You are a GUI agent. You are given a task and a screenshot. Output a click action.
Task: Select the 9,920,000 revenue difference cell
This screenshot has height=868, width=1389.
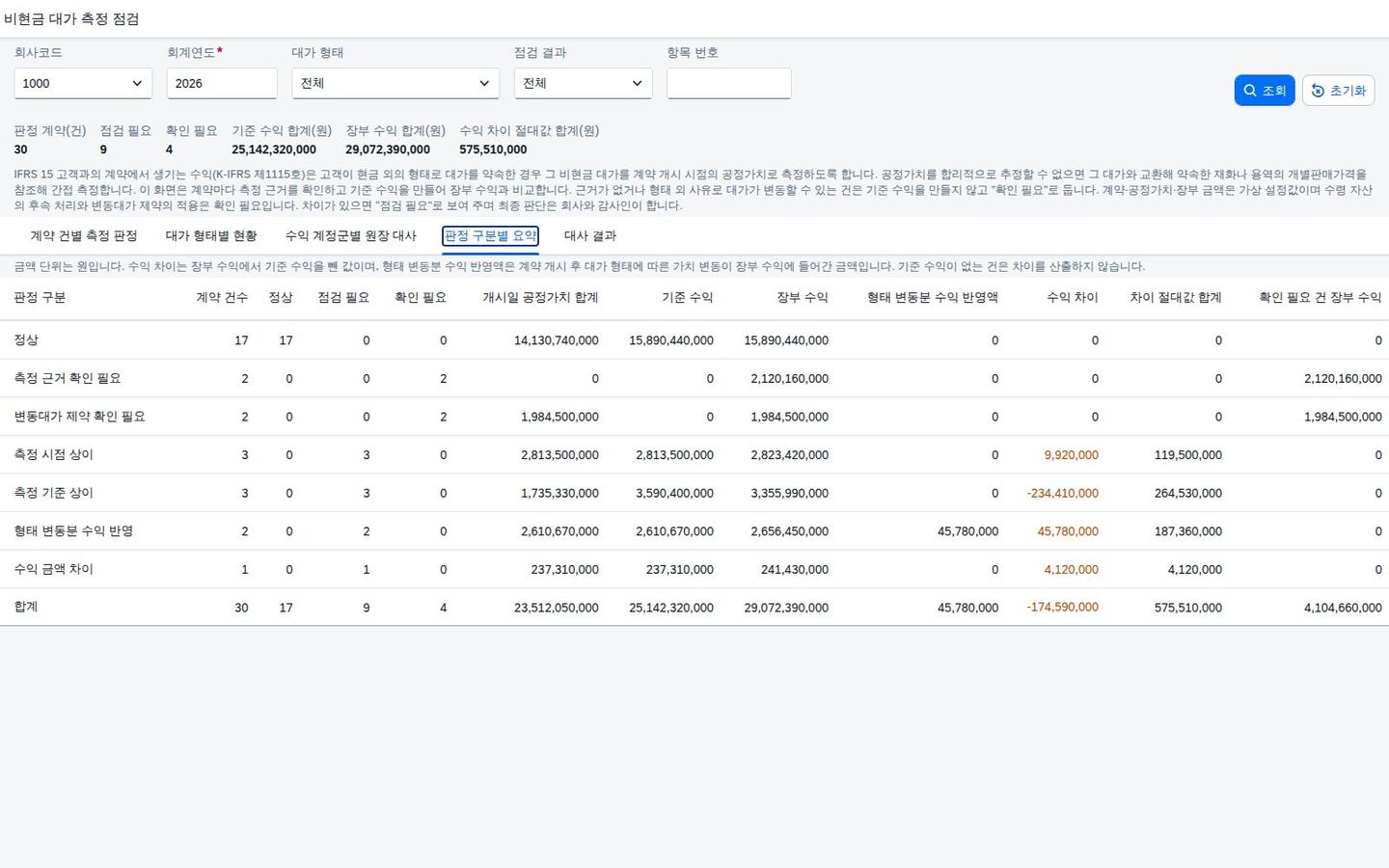(1072, 455)
